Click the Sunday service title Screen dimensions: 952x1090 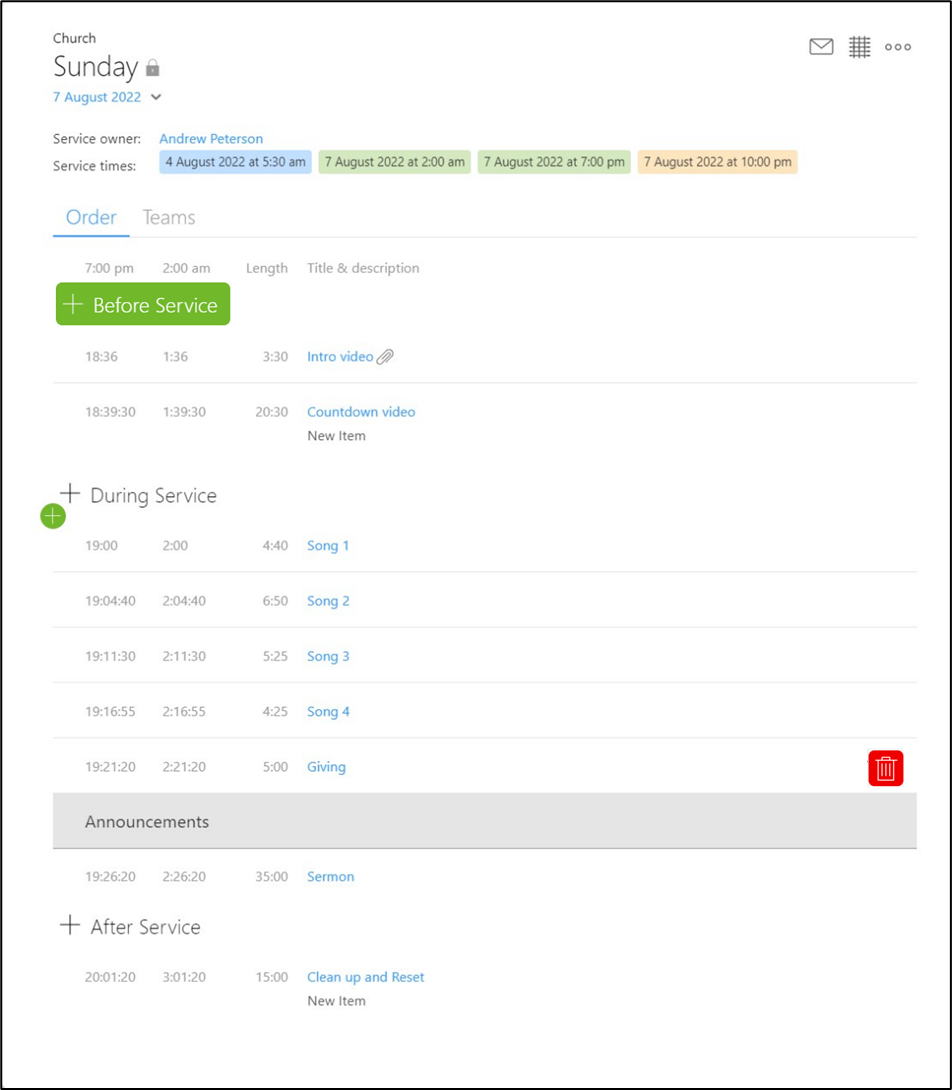pyautogui.click(x=96, y=67)
